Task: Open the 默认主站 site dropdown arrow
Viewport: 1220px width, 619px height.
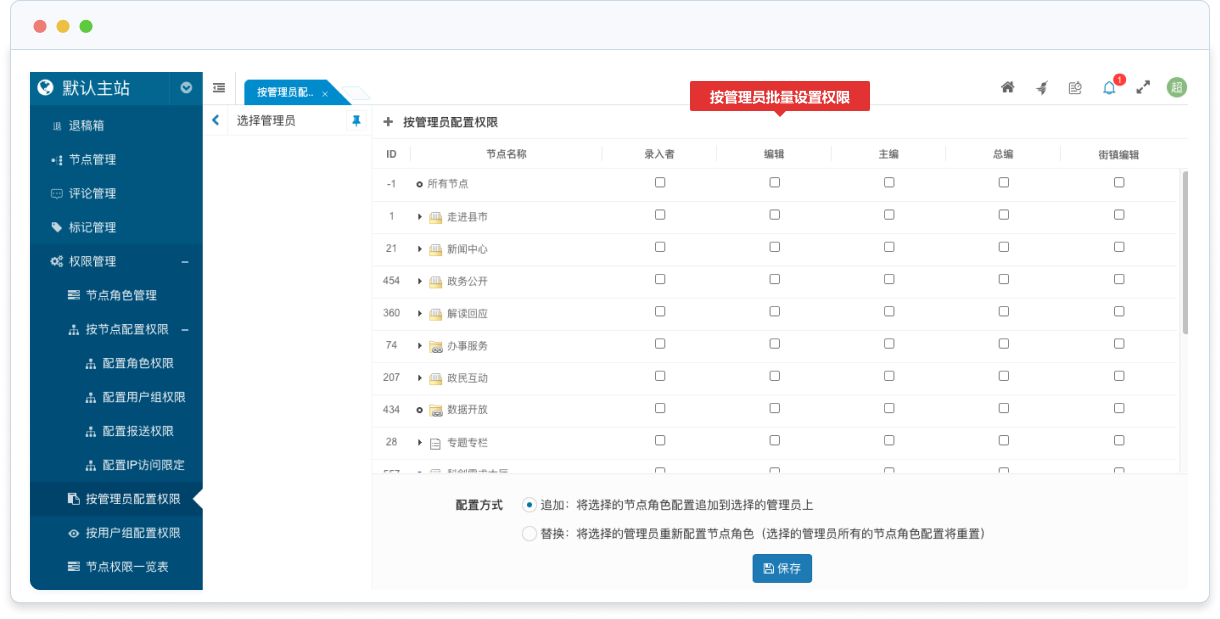Action: (x=186, y=88)
